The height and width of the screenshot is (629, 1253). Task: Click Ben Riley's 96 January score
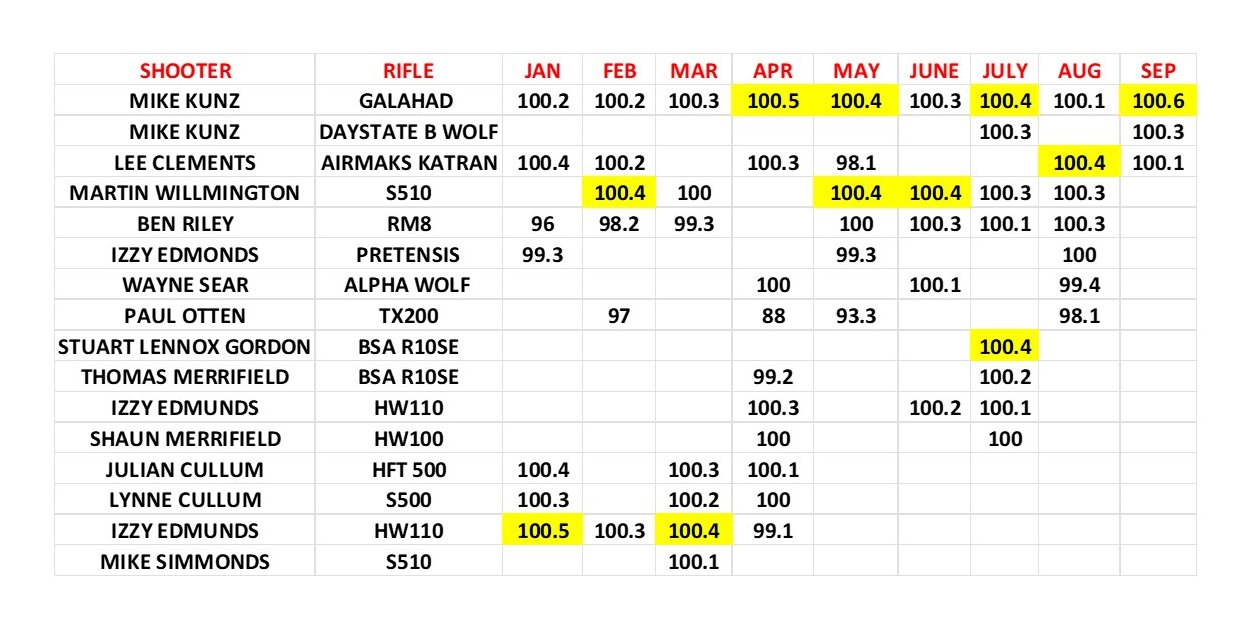(542, 224)
